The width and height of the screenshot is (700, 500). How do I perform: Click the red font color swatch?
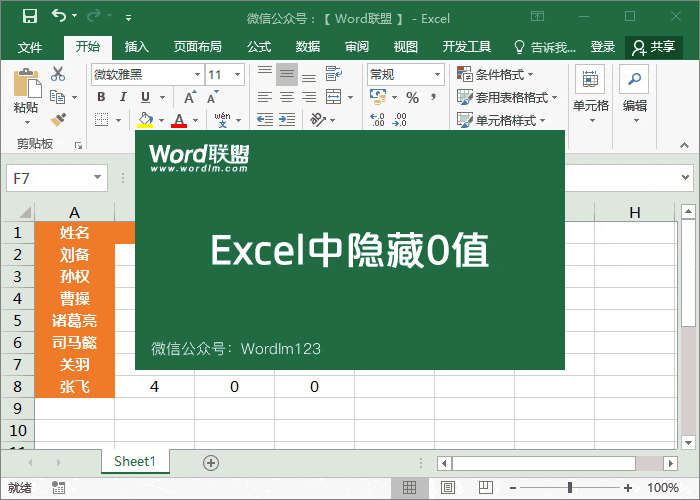point(179,121)
